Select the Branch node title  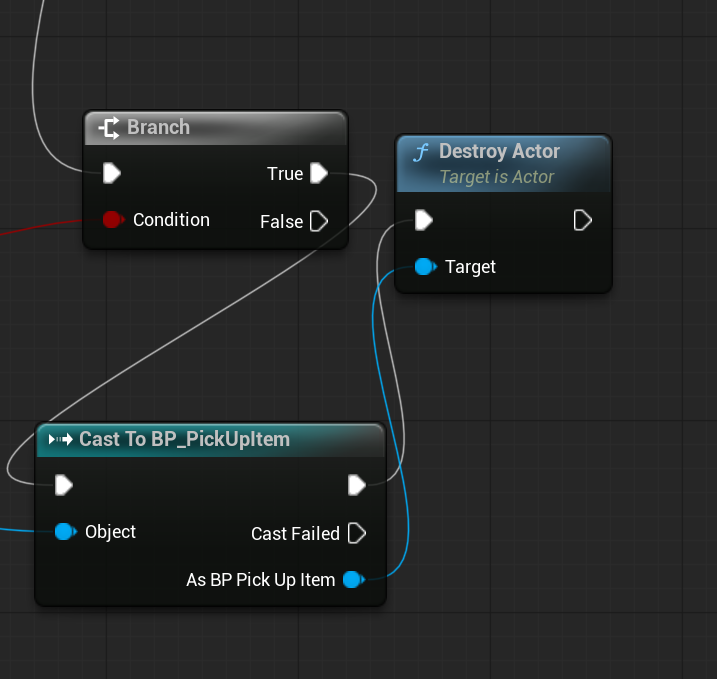(158, 127)
